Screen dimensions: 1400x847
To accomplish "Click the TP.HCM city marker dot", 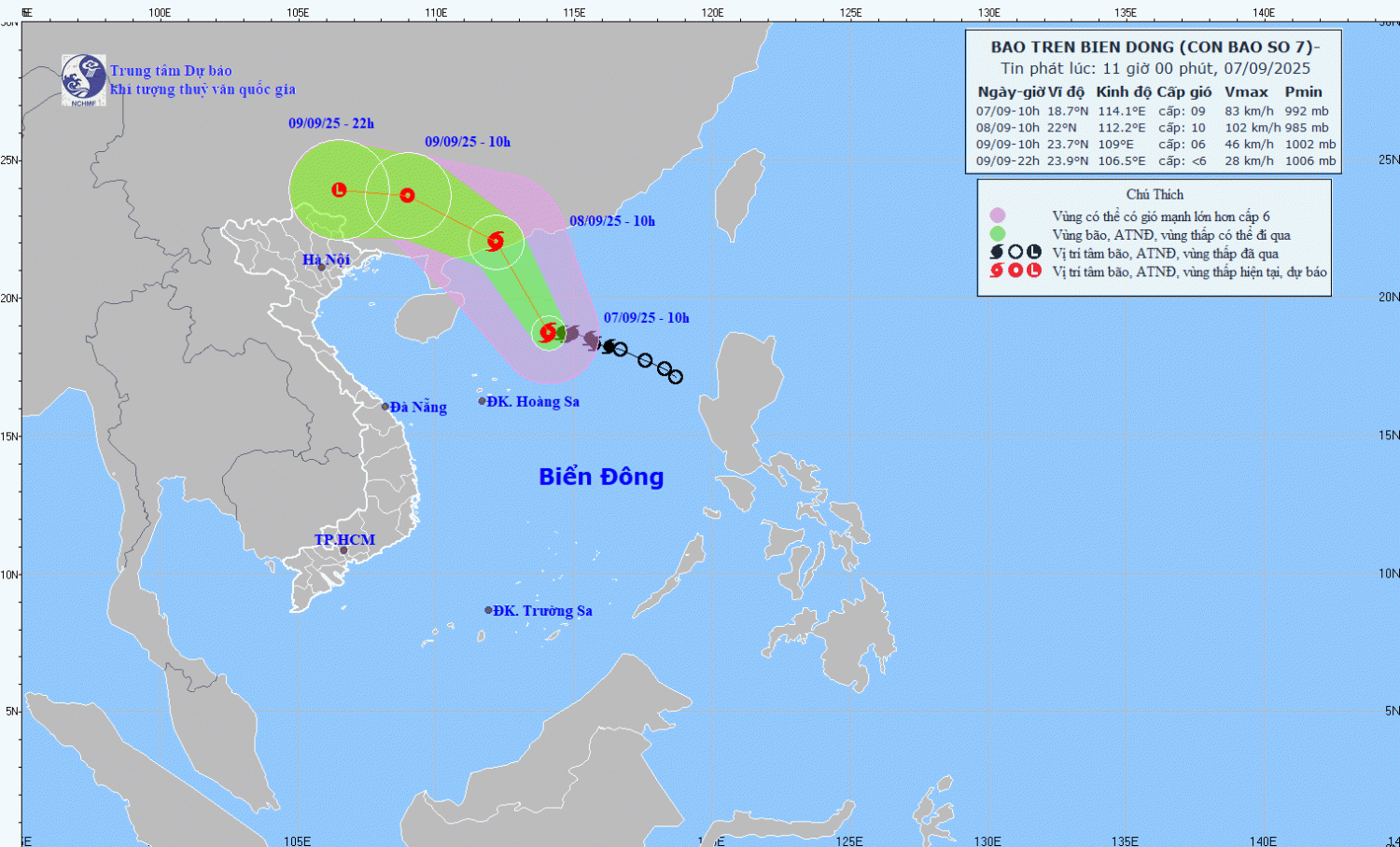I will tap(343, 550).
